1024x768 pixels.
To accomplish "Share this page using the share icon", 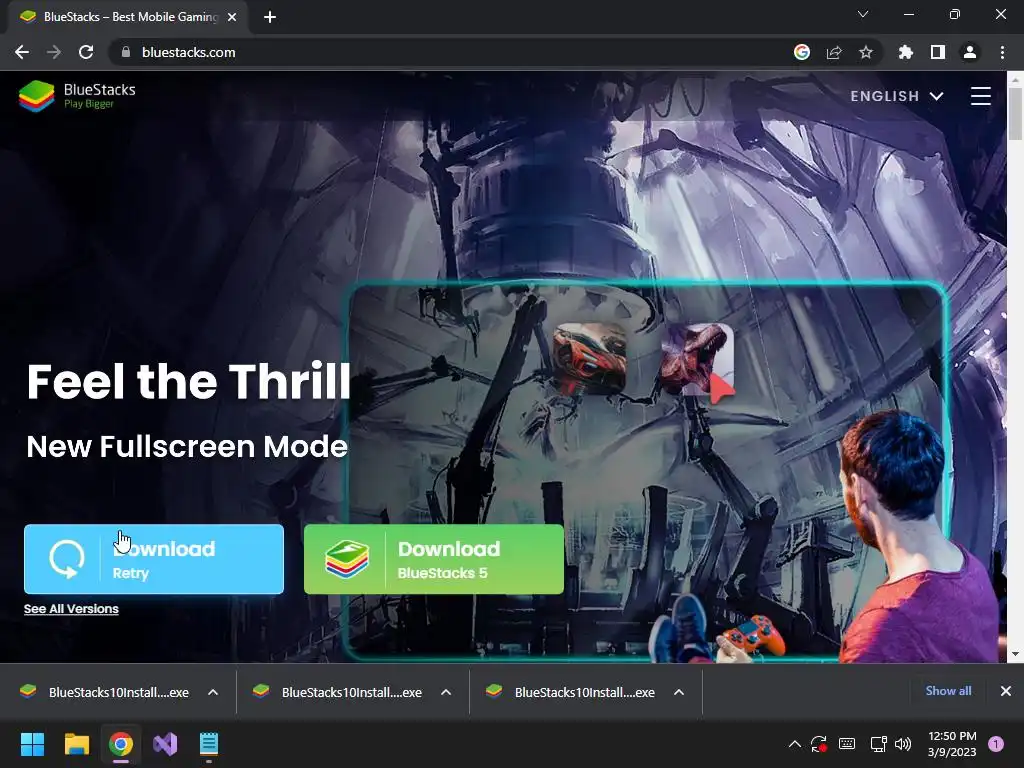I will (834, 52).
